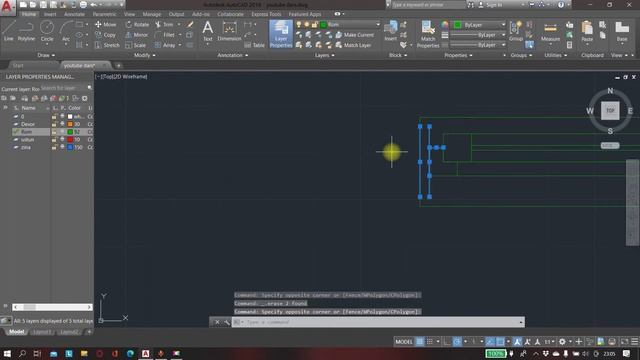Activate the Array command

coord(165,45)
